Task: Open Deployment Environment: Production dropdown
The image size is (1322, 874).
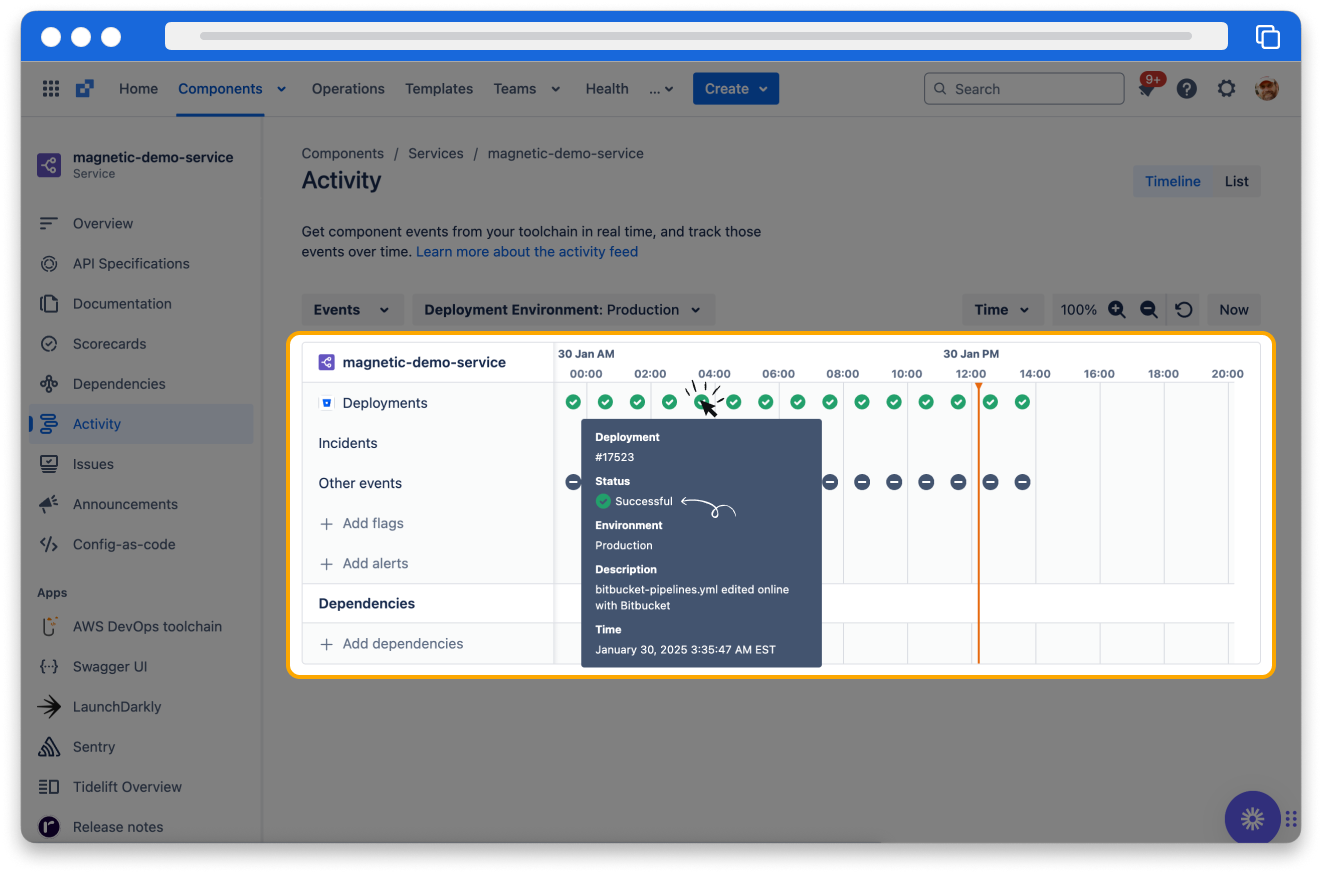Action: click(x=564, y=310)
